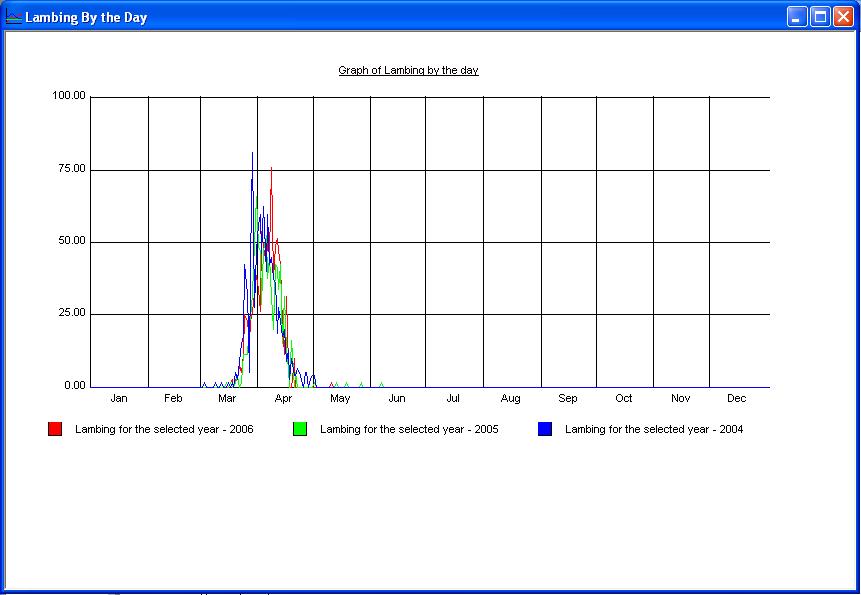Click the Apr axis label

[x=283, y=398]
